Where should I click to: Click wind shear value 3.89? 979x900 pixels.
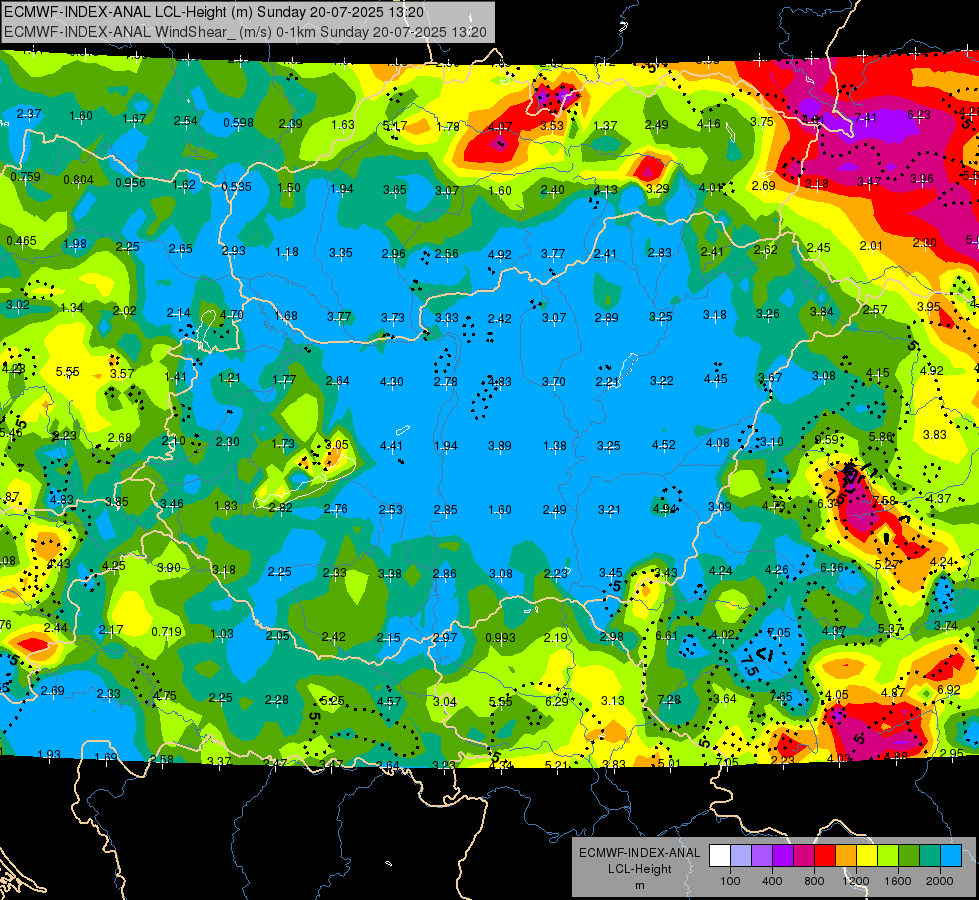[x=500, y=445]
